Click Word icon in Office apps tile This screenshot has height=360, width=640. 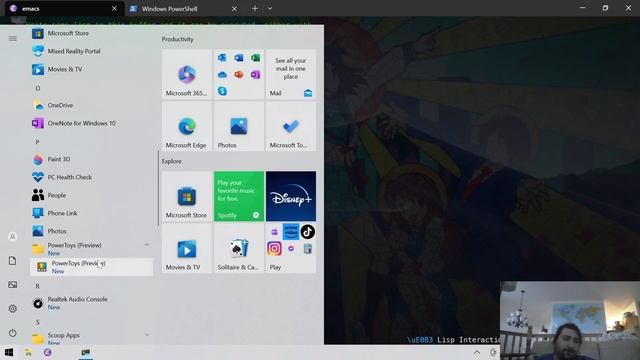239,58
